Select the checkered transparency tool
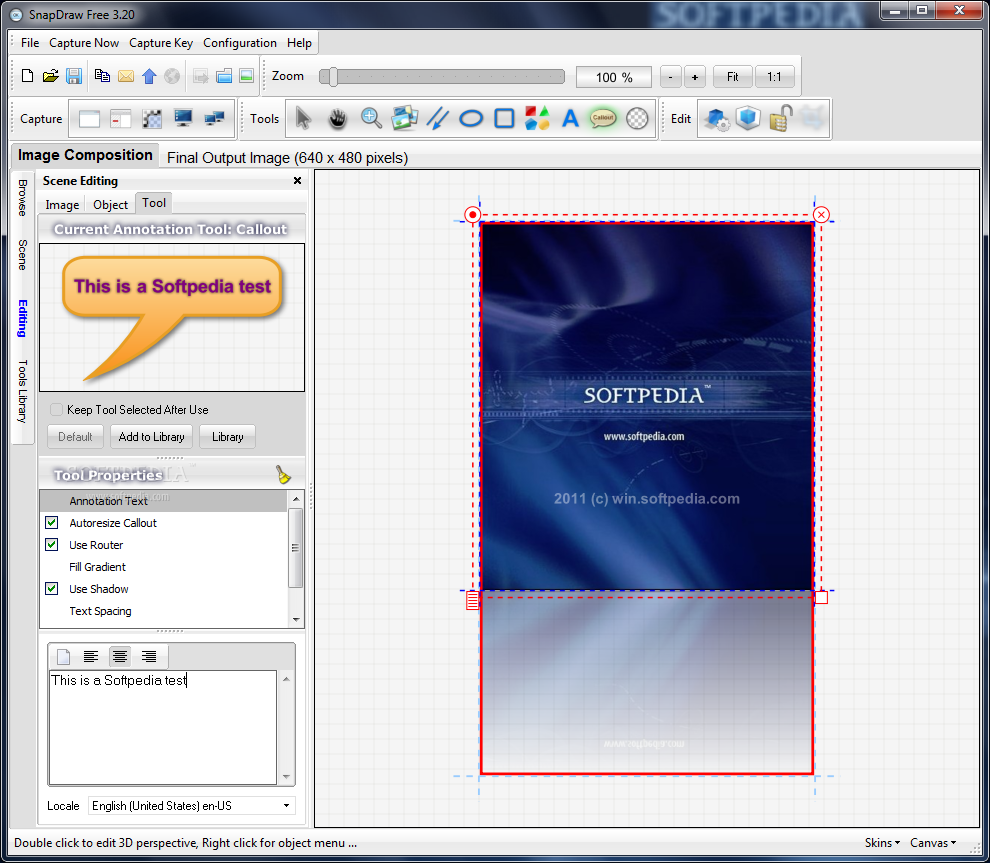This screenshot has width=990, height=863. (637, 118)
